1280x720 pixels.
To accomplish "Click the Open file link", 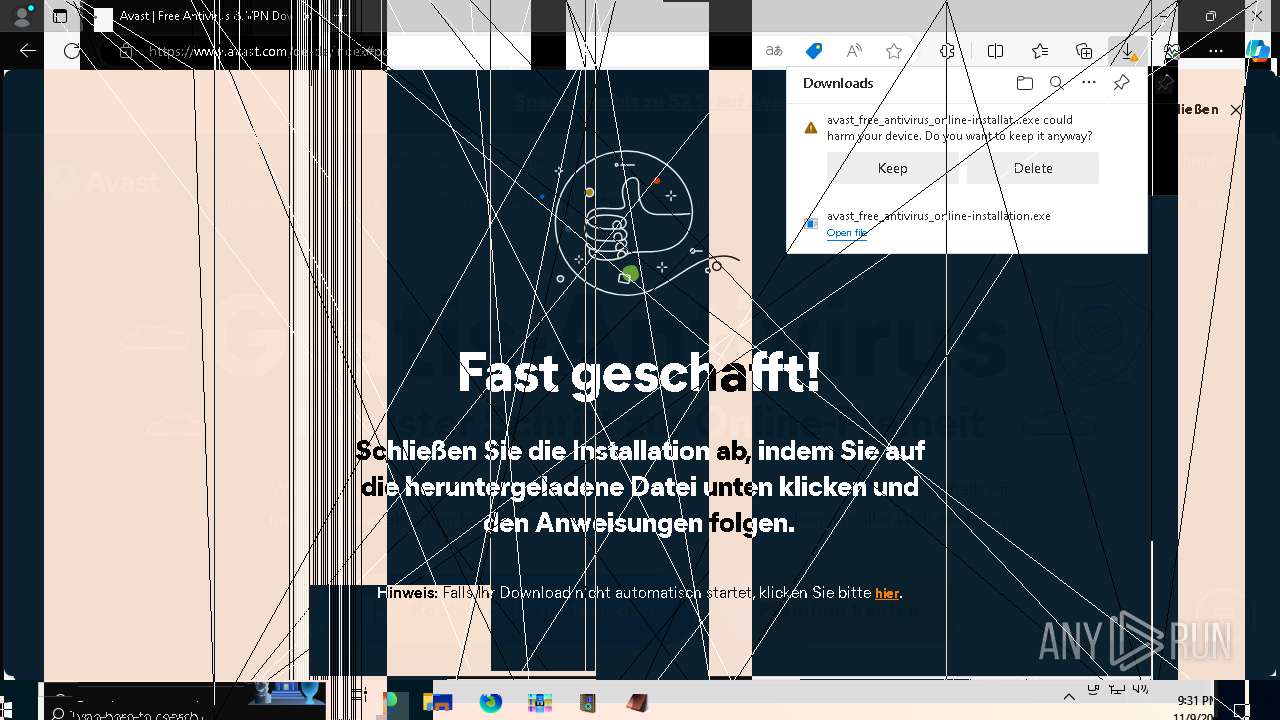I will pos(846,233).
